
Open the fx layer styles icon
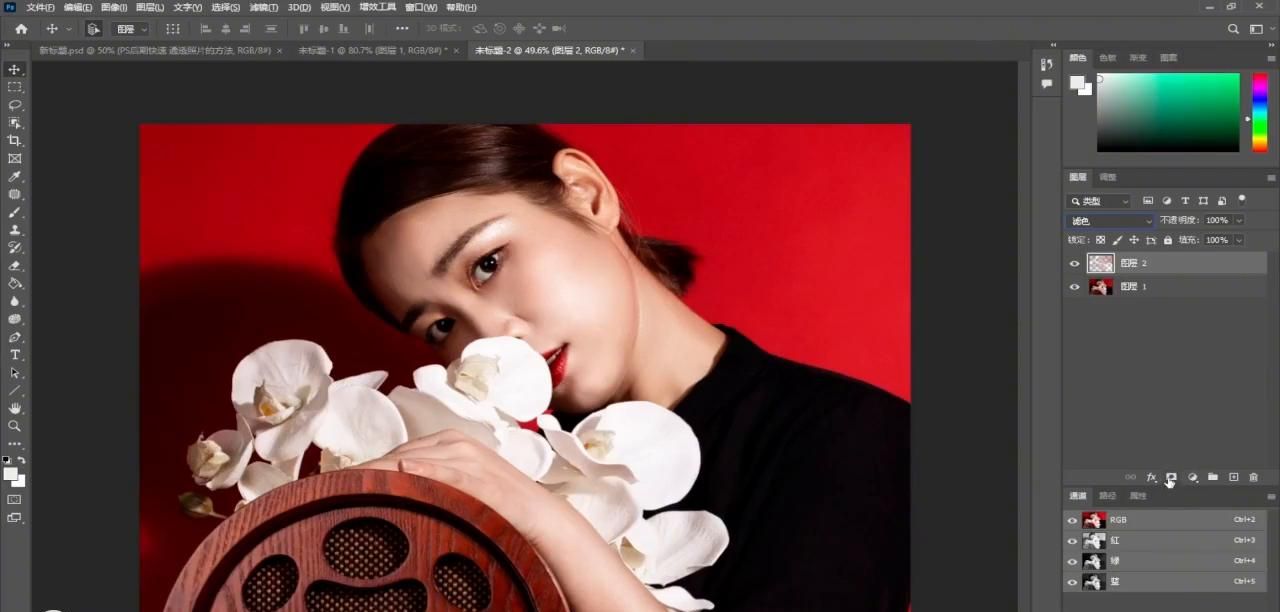point(1151,478)
